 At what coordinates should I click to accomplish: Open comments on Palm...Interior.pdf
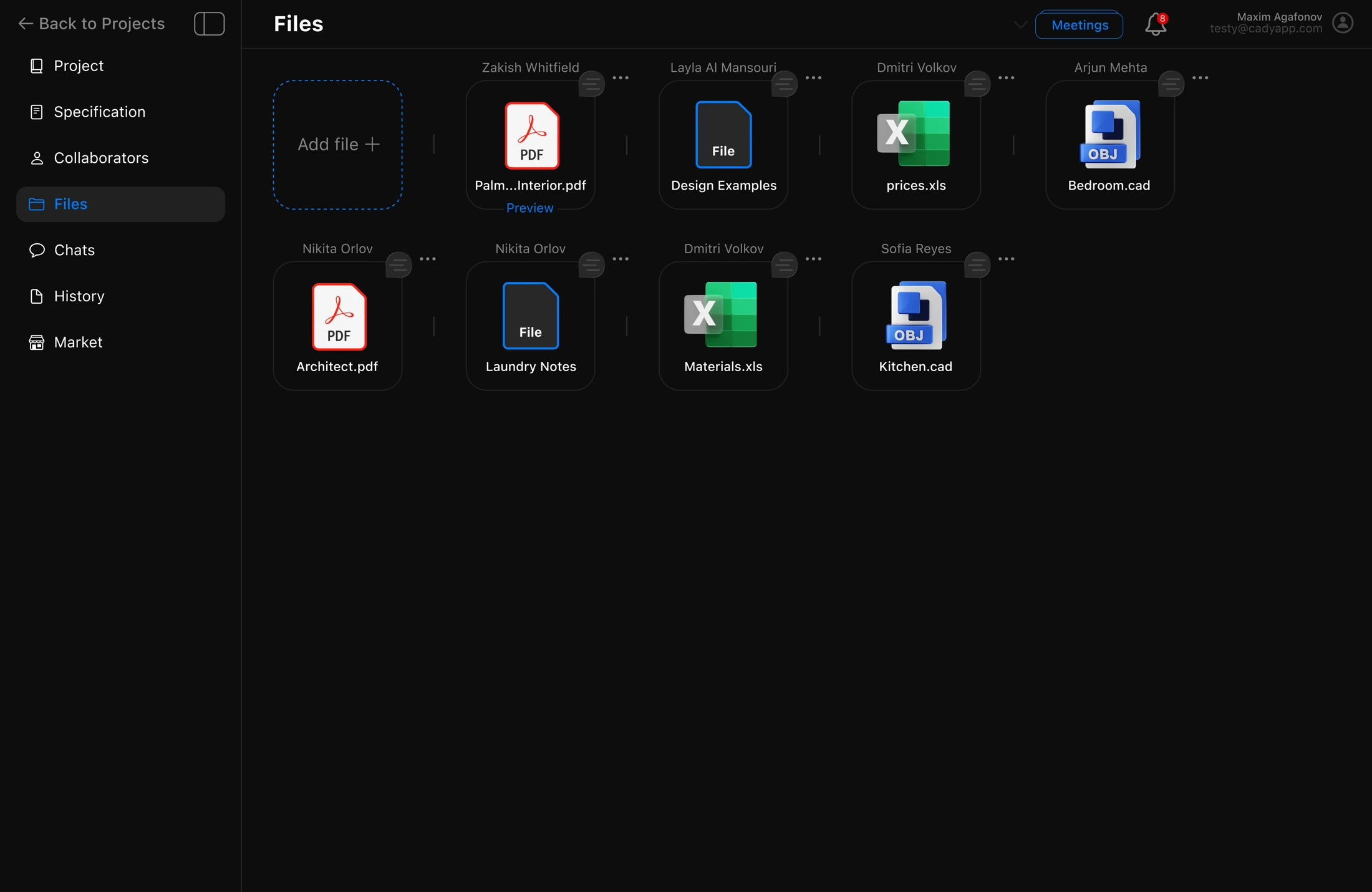coord(591,84)
